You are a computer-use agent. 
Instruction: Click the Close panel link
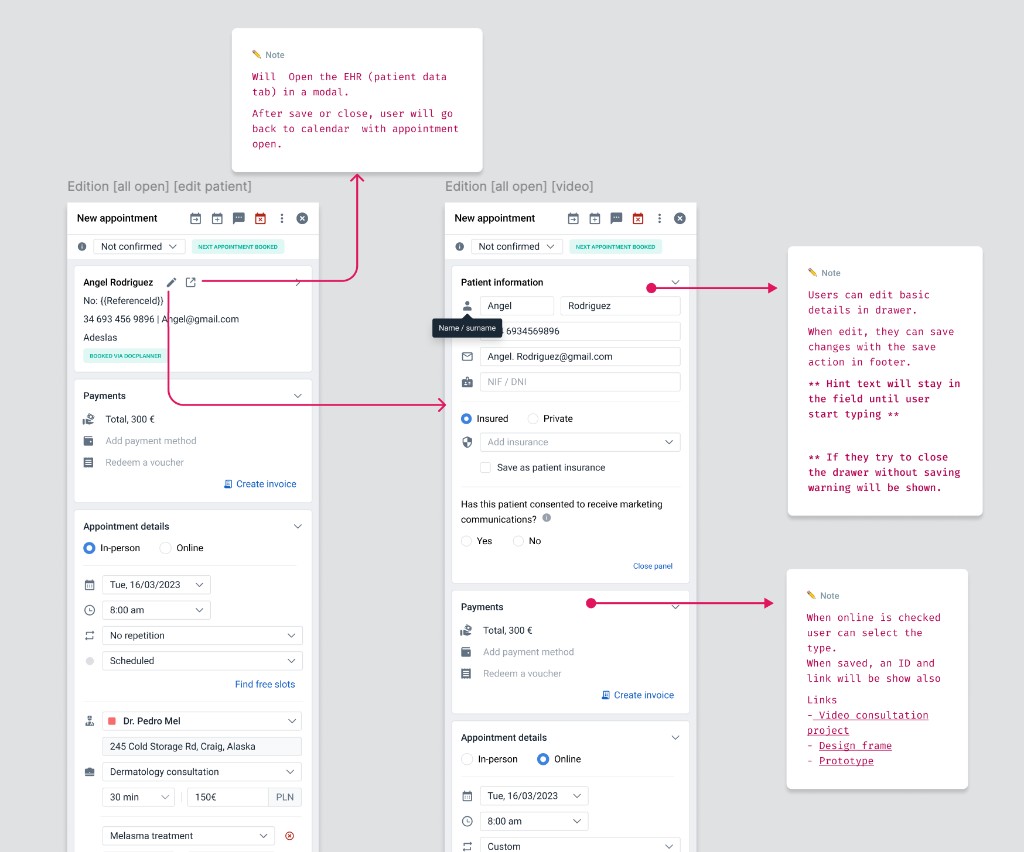pyautogui.click(x=652, y=566)
